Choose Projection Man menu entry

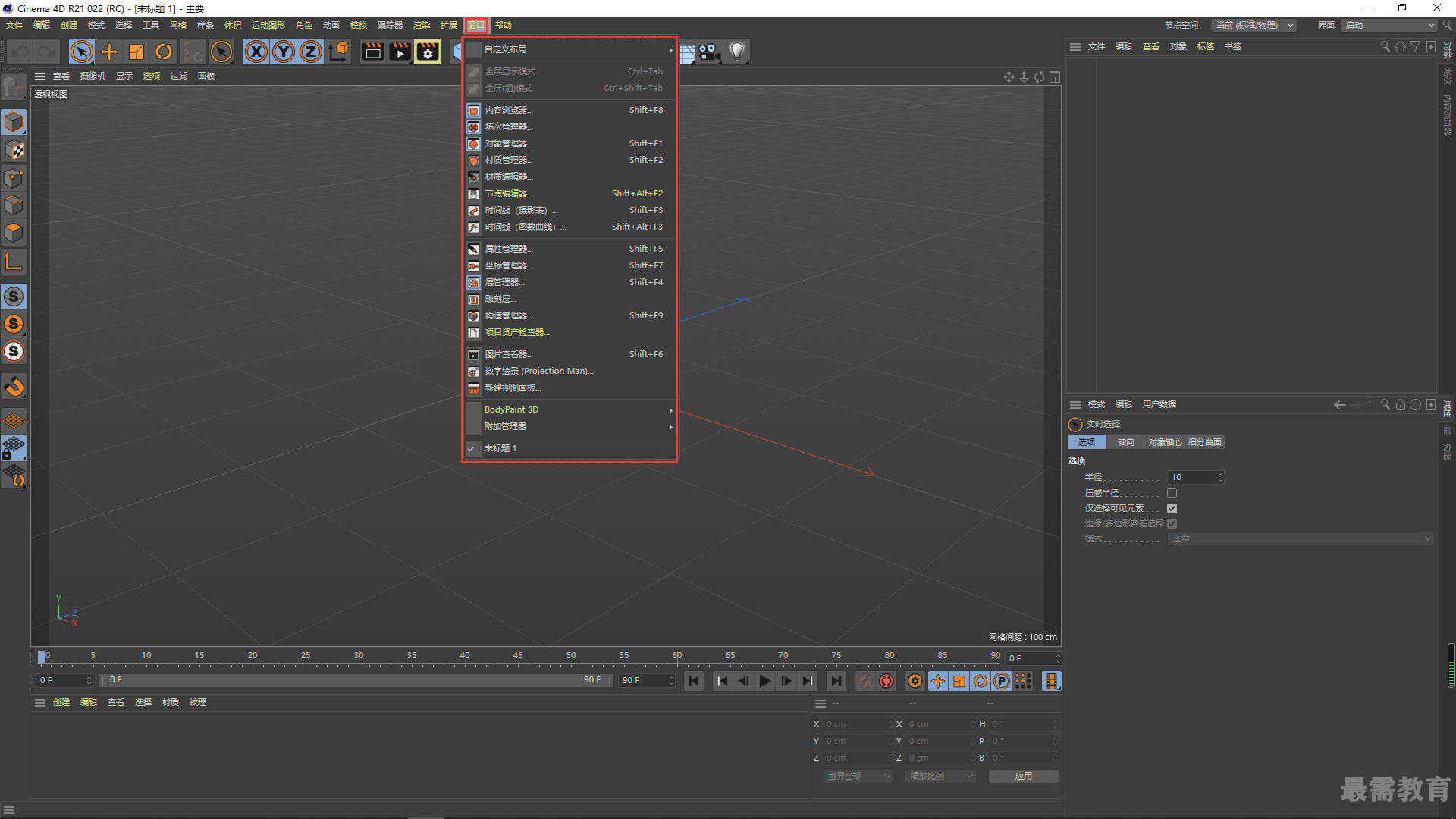(570, 371)
